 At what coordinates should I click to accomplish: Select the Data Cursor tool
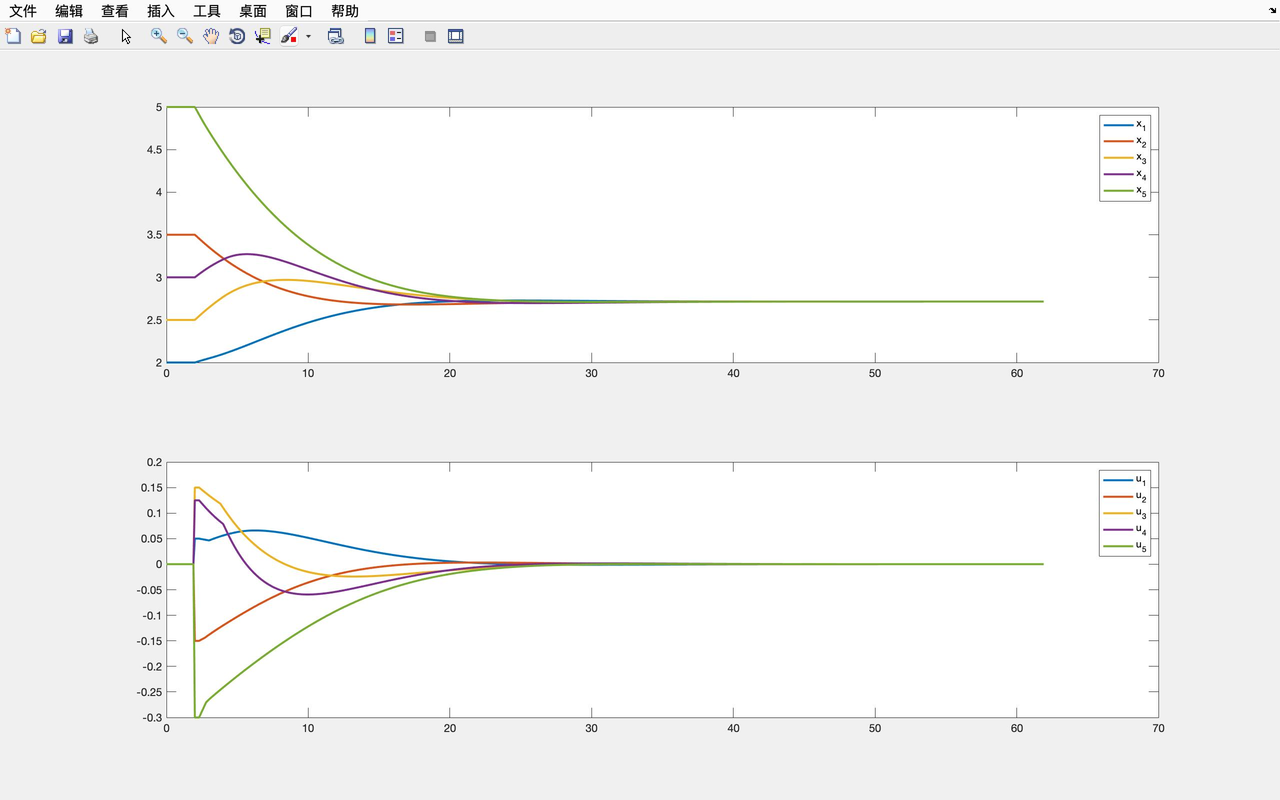[x=263, y=36]
